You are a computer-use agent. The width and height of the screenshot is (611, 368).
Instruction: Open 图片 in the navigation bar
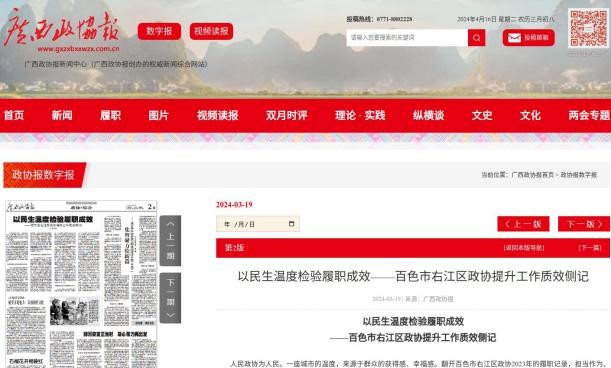158,115
